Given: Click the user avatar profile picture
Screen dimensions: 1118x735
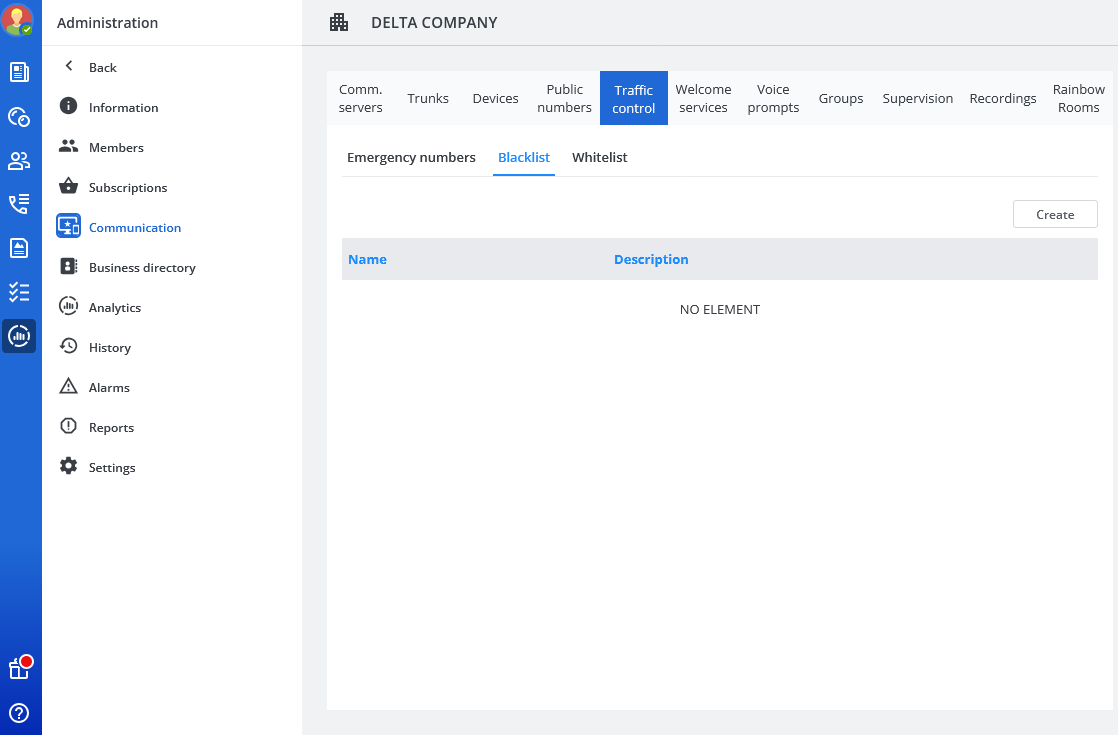Looking at the screenshot, I should pyautogui.click(x=18, y=20).
